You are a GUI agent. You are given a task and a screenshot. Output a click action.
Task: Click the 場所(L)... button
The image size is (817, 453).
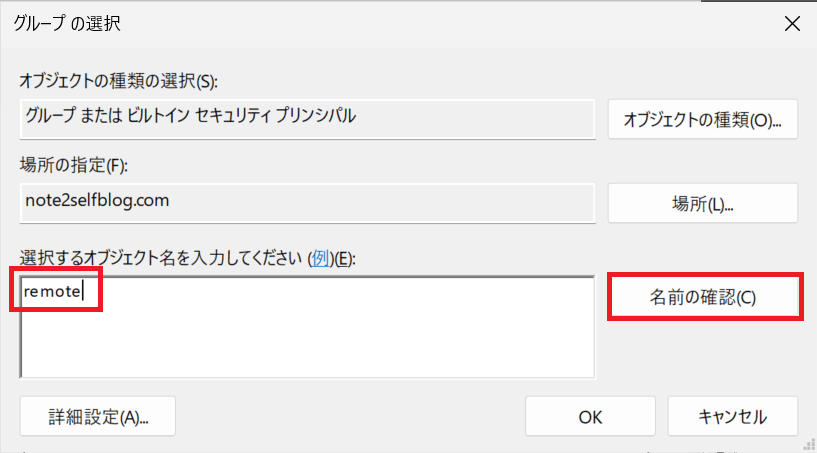click(x=702, y=204)
